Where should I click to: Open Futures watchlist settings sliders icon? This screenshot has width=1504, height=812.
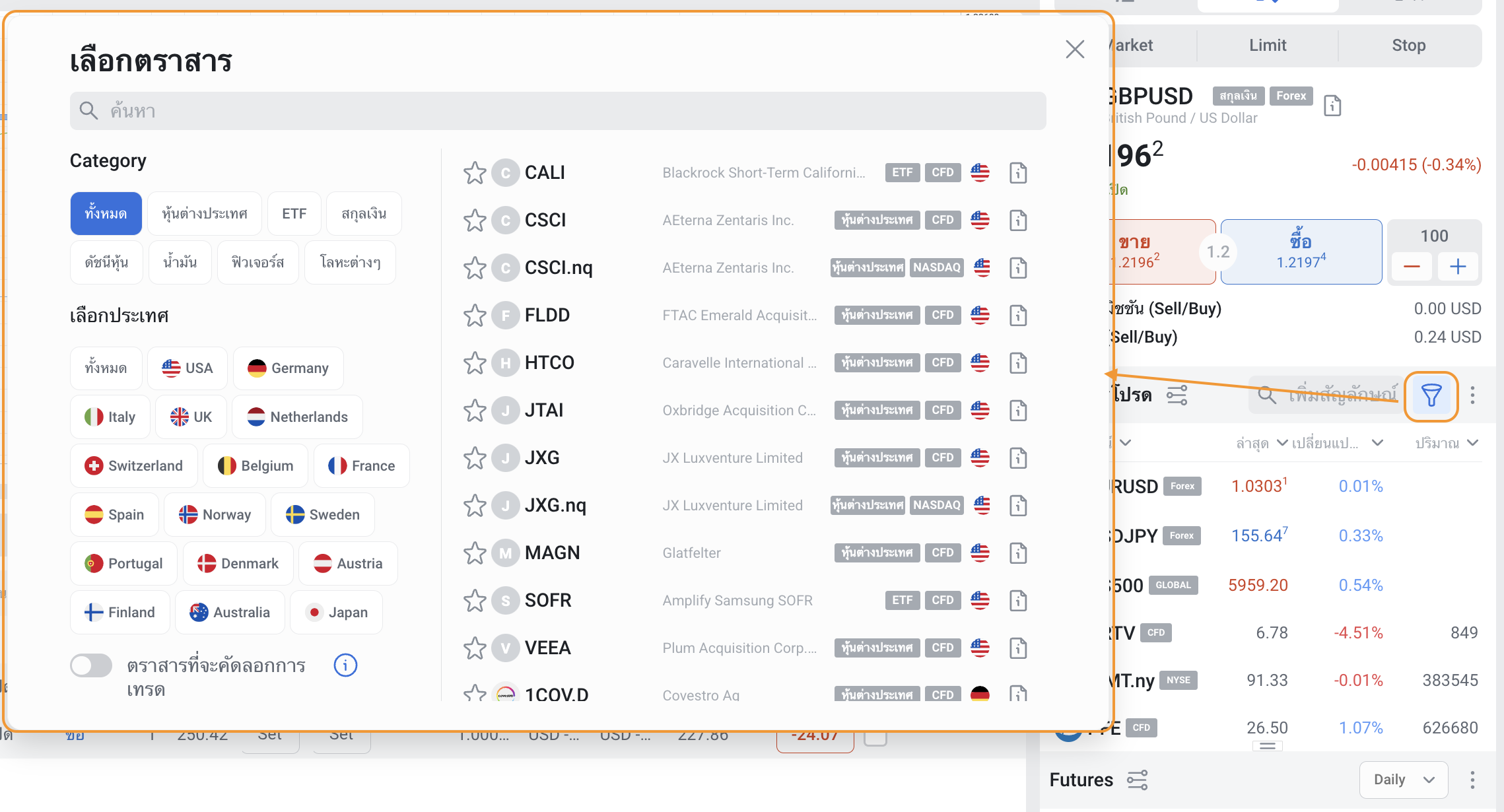1138,780
